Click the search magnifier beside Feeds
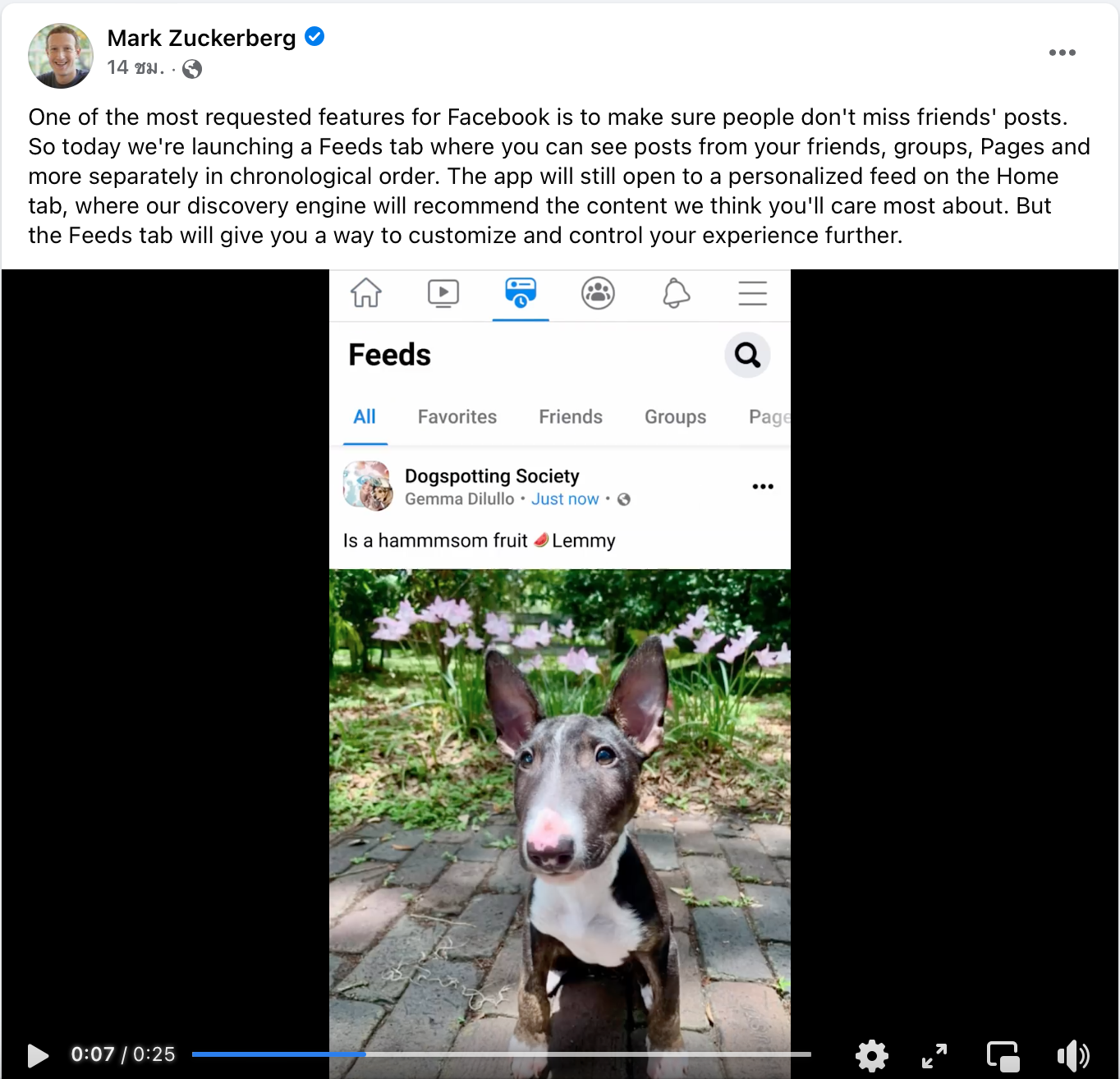The image size is (1120, 1079). (747, 355)
